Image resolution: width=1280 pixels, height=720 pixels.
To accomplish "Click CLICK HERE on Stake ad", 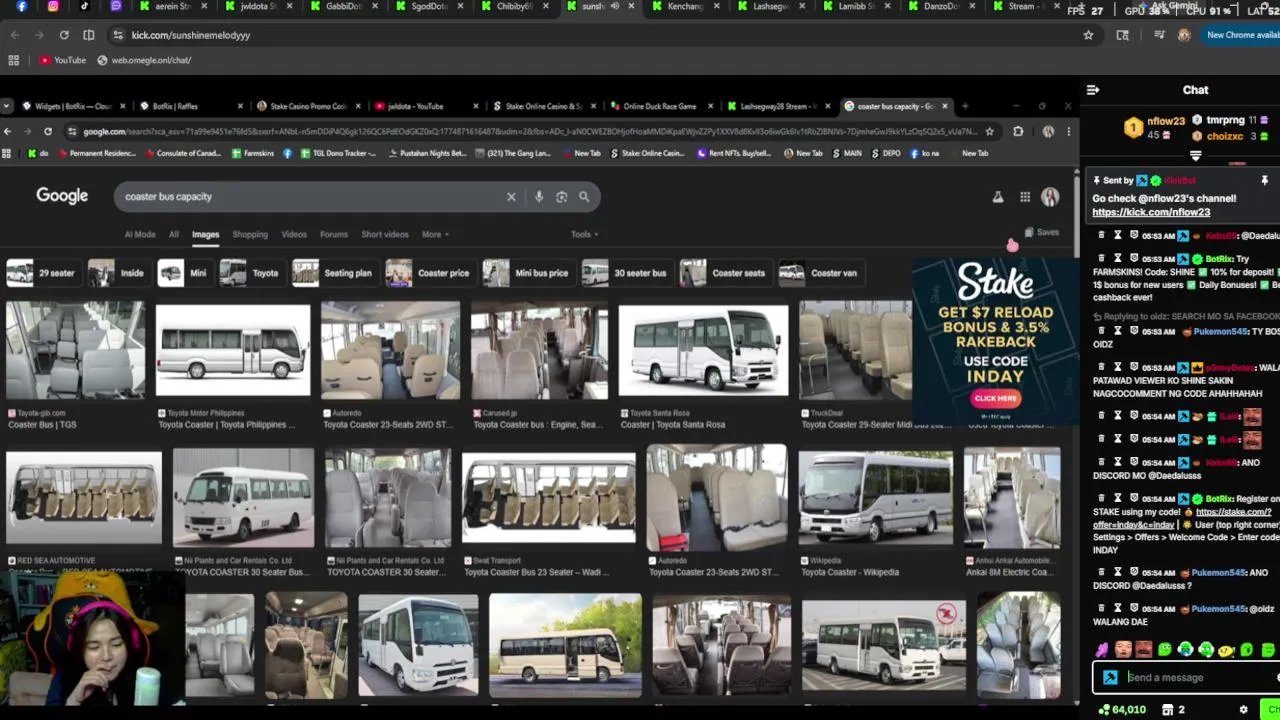I will pos(995,398).
